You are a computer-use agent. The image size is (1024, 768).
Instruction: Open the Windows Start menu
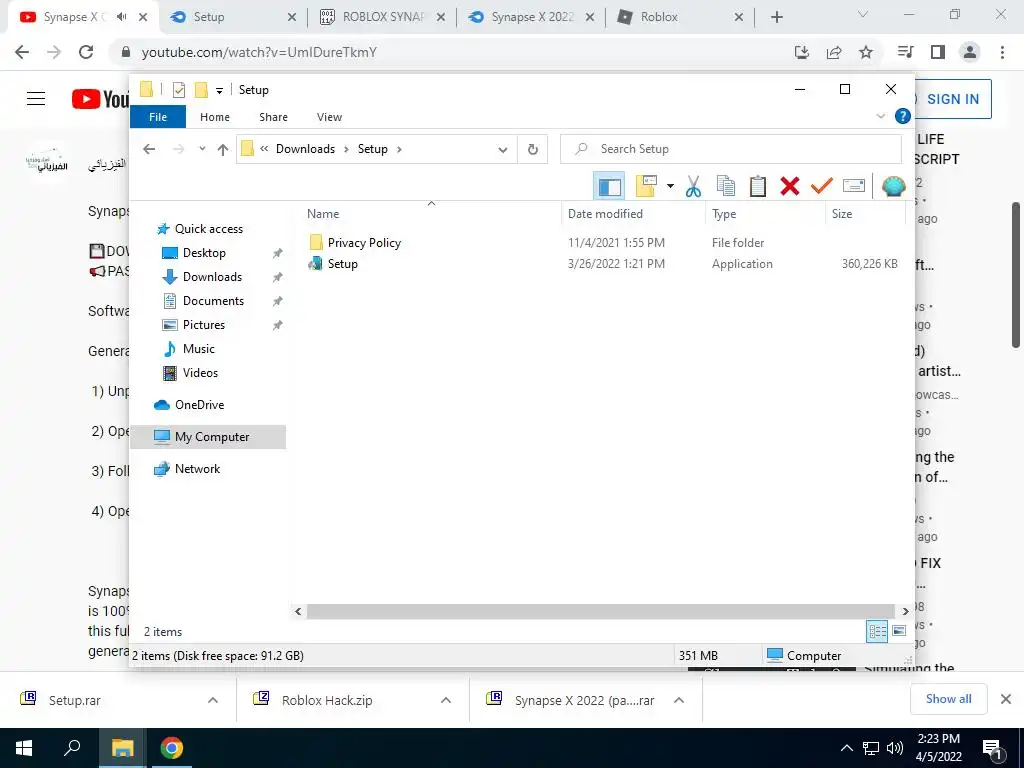point(24,748)
